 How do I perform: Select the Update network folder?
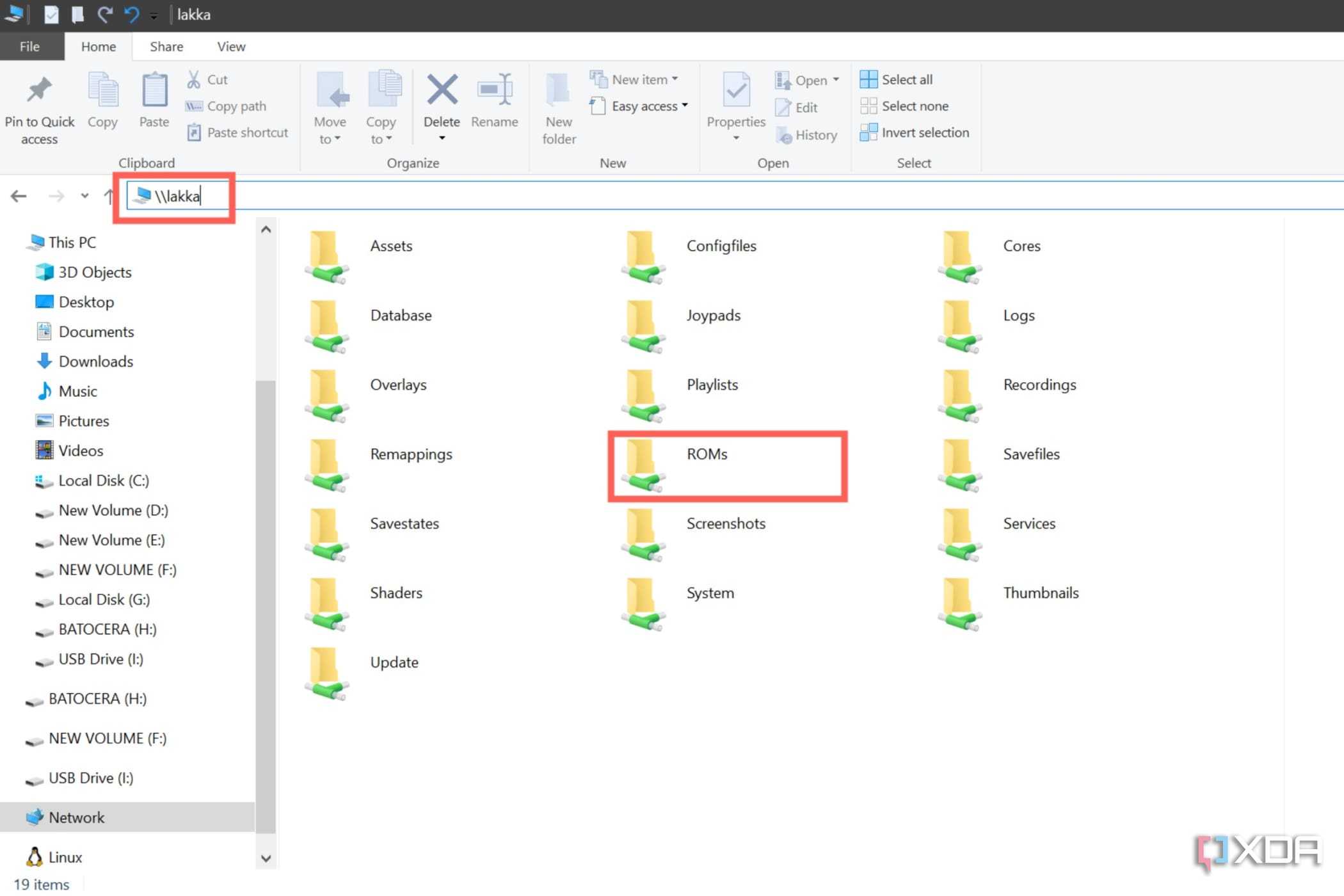363,674
